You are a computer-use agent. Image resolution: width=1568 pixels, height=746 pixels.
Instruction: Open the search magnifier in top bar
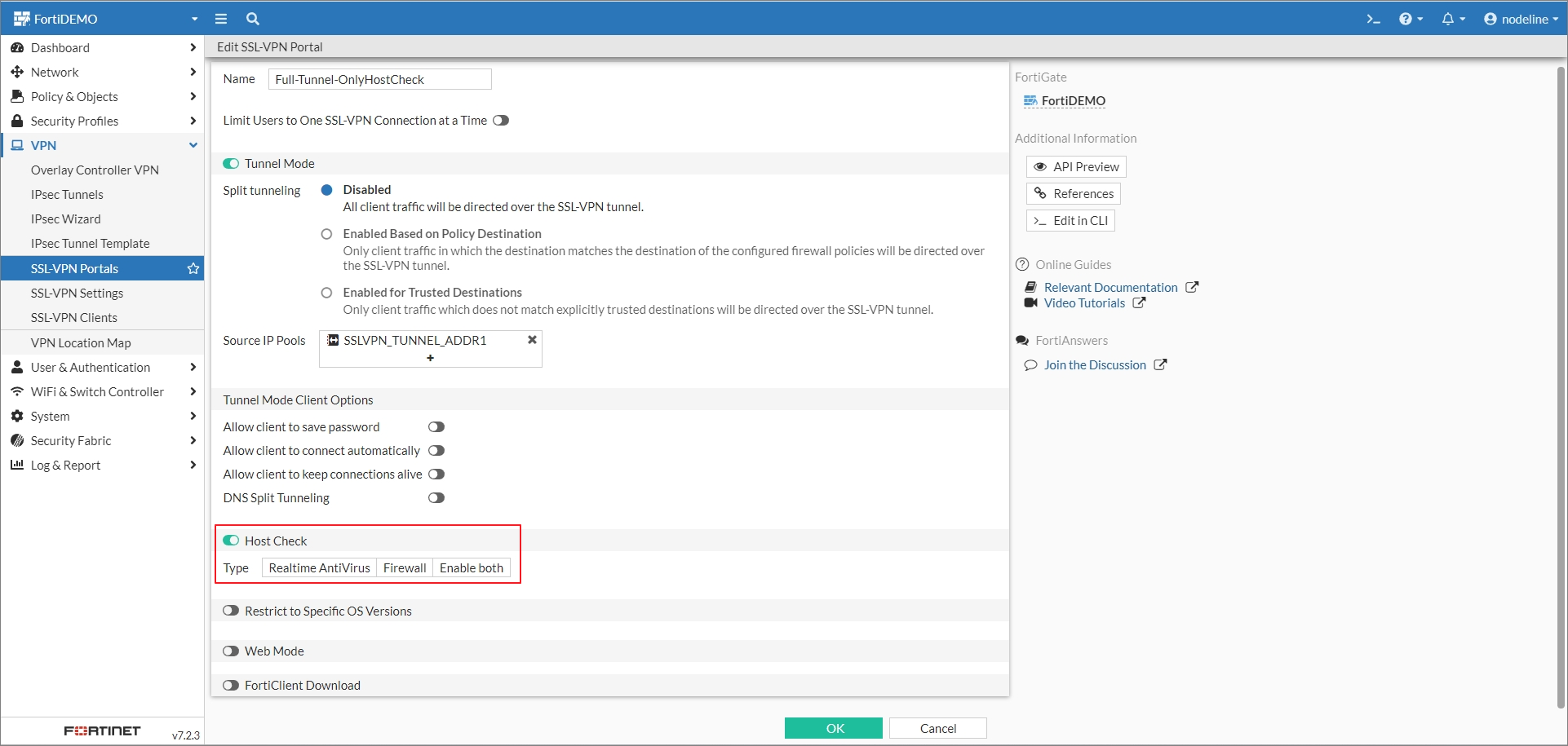[253, 19]
